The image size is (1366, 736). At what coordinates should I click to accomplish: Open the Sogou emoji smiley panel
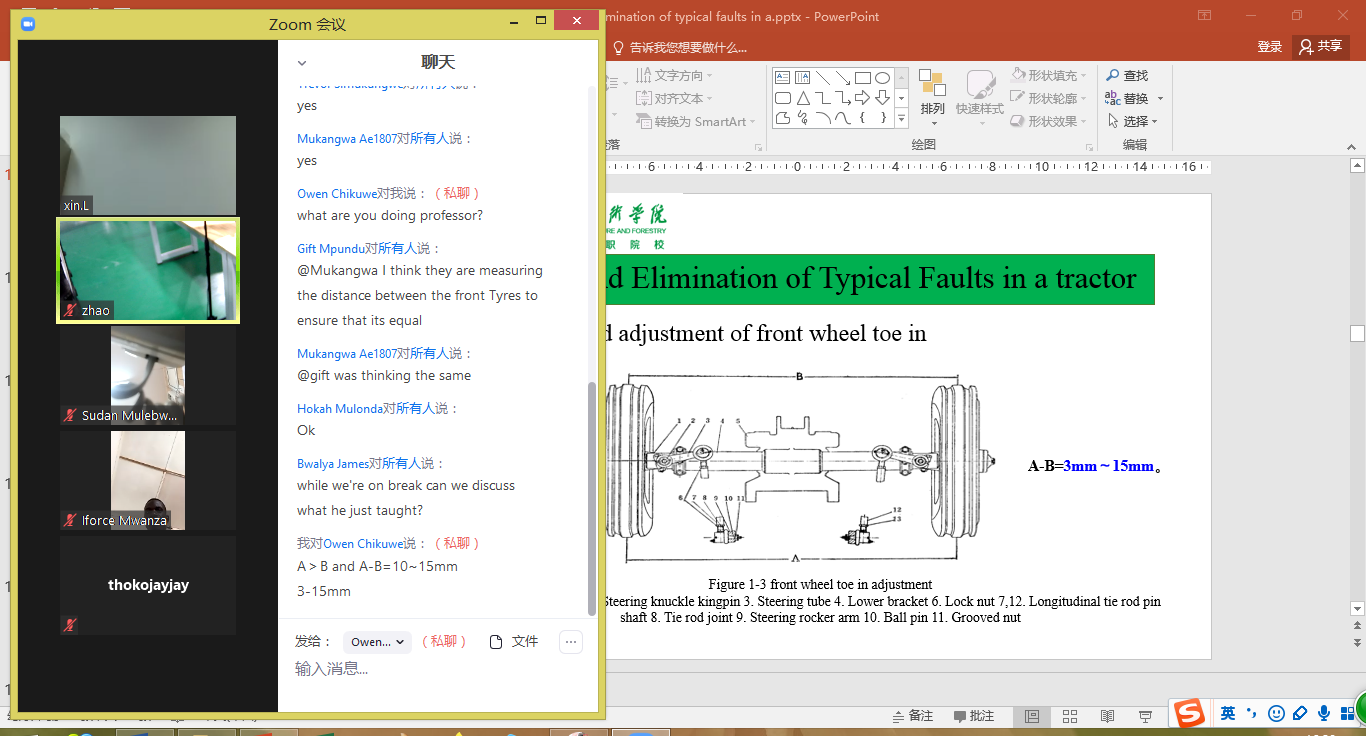1276,713
